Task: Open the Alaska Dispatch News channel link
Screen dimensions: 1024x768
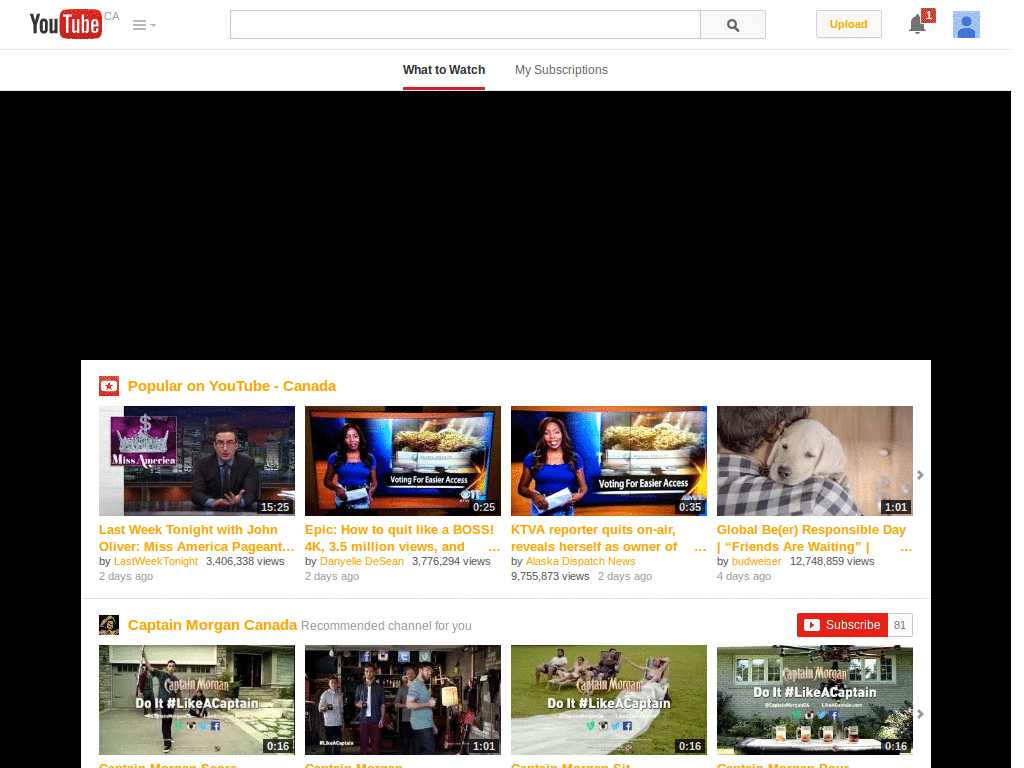Action: point(580,562)
